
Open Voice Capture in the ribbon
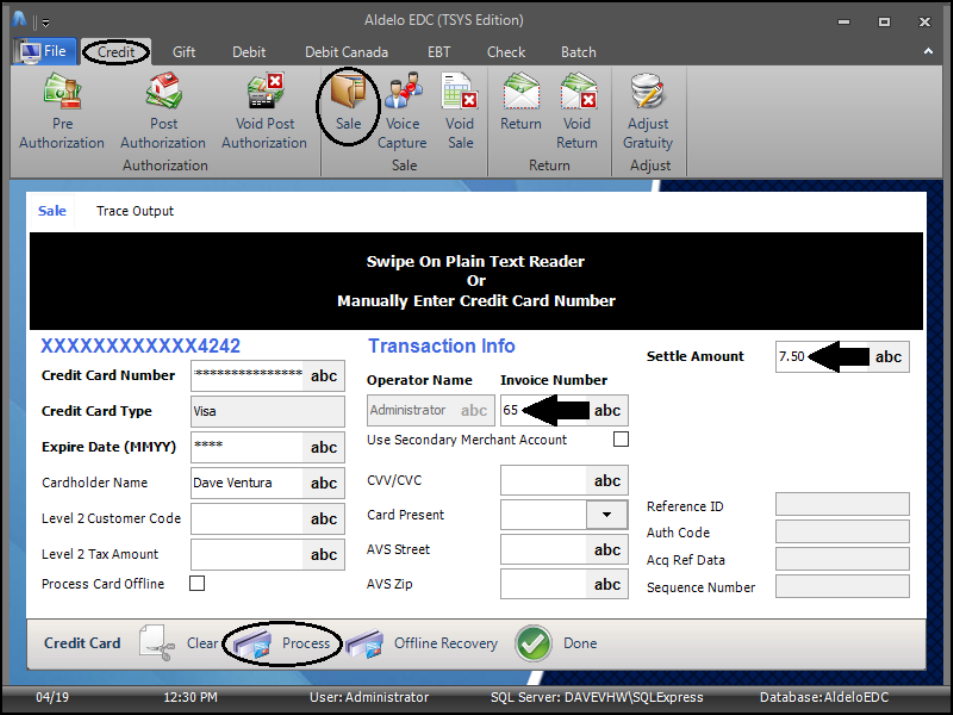(402, 111)
